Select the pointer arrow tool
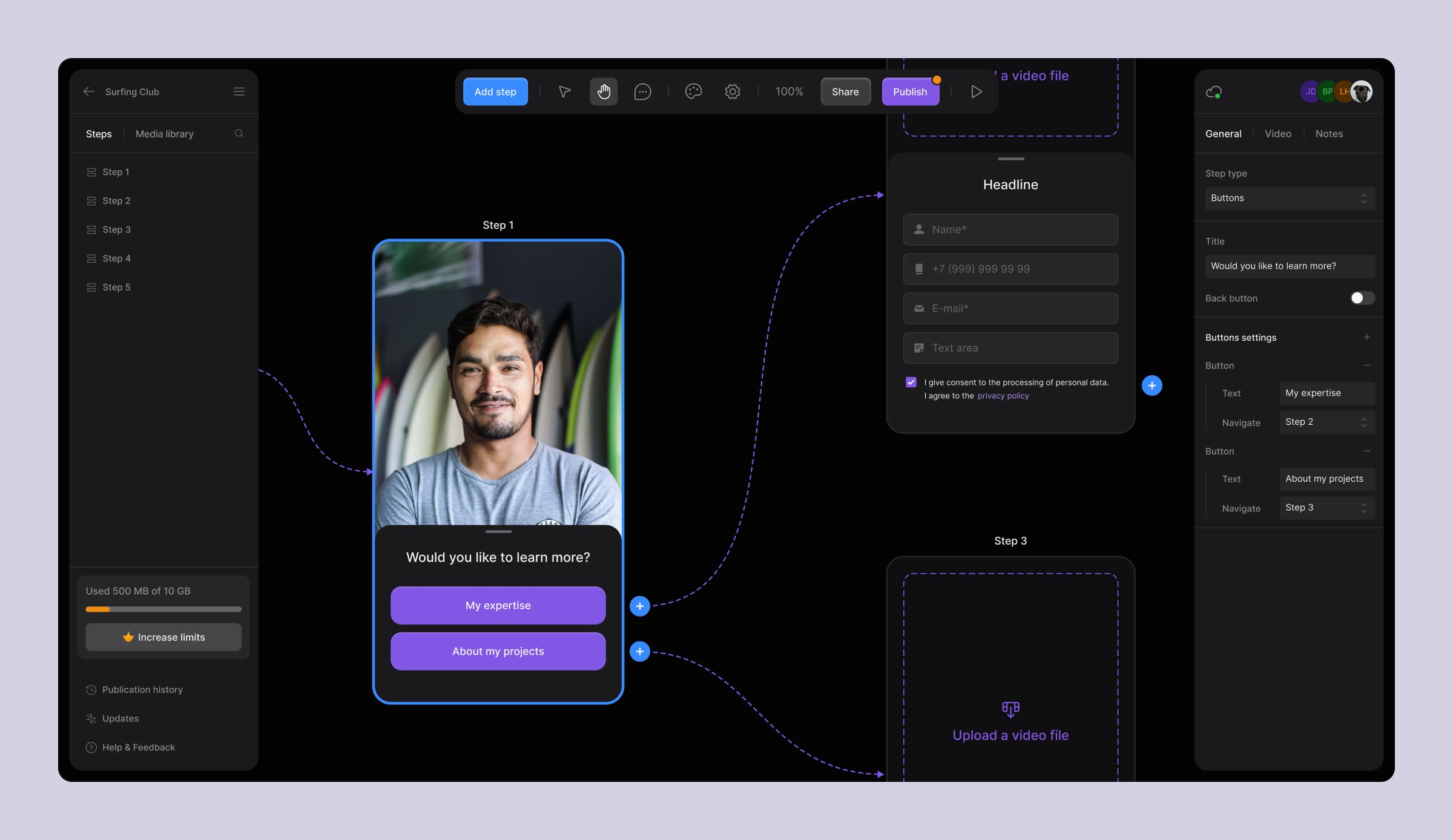The image size is (1453, 840). 564,91
